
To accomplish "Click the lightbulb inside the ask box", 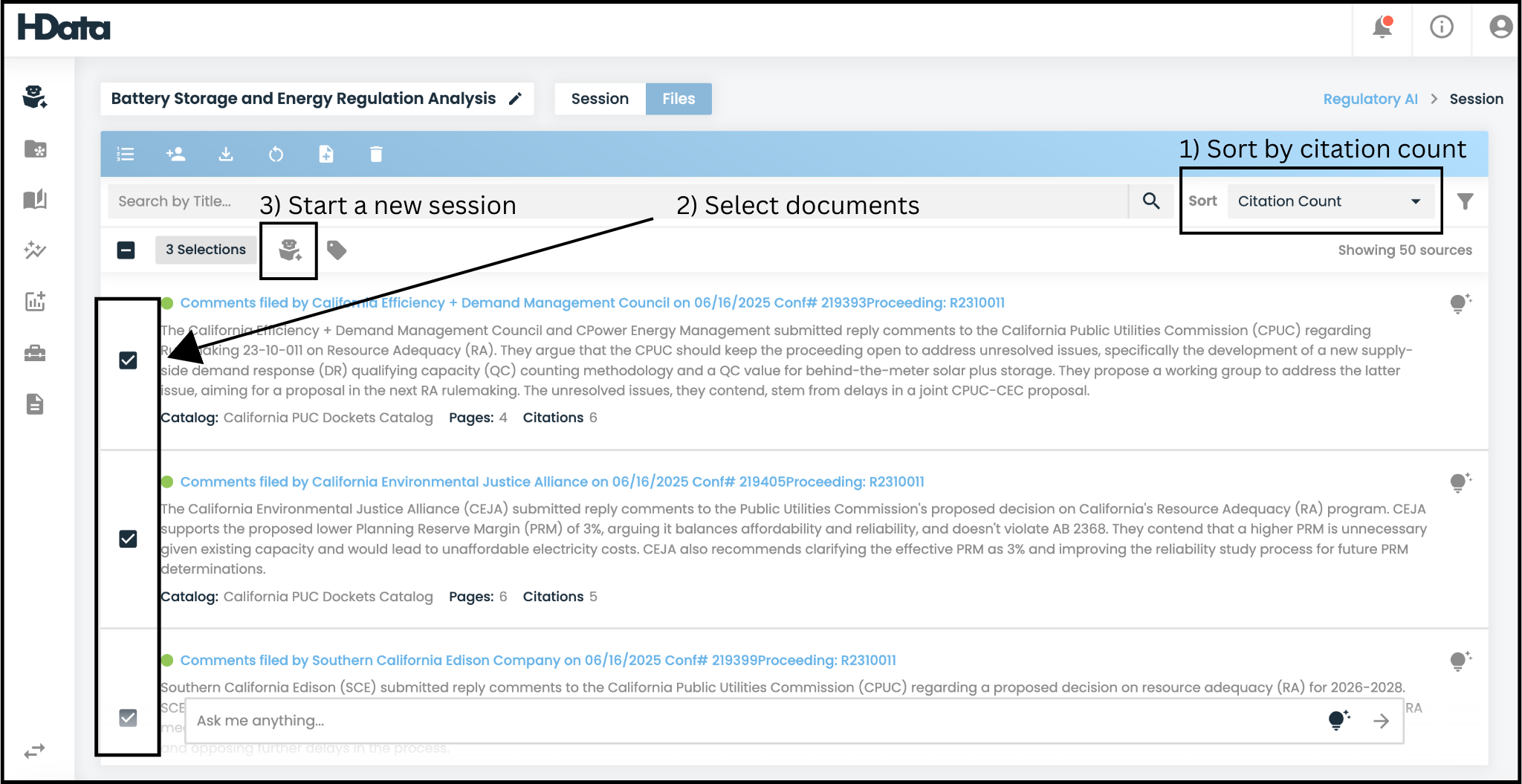I will (1338, 719).
